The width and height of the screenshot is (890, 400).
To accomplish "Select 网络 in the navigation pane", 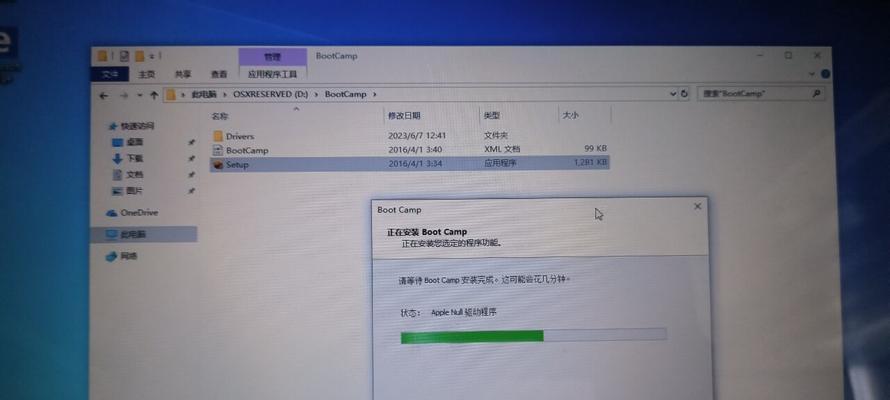I will tap(122, 256).
